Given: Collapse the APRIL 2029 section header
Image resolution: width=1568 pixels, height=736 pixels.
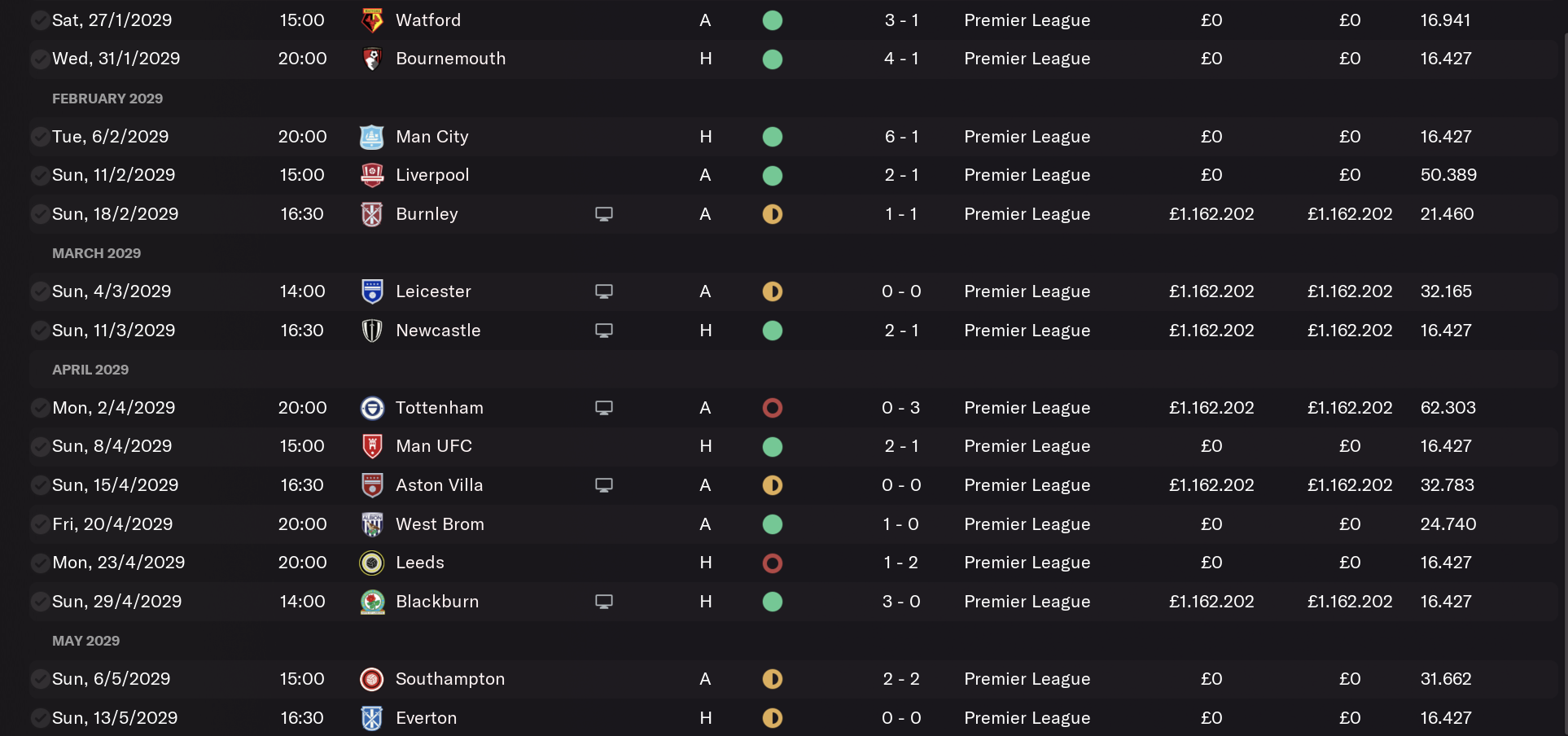Looking at the screenshot, I should (x=90, y=370).
